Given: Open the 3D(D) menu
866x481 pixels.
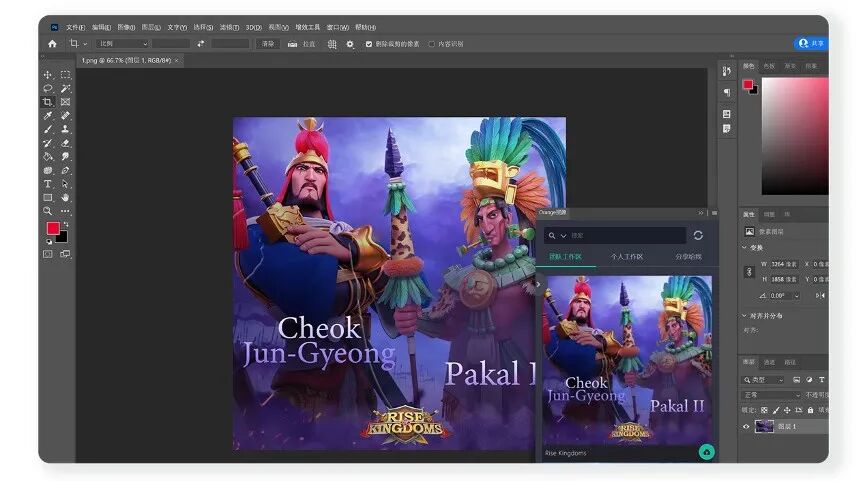Looking at the screenshot, I should pyautogui.click(x=254, y=27).
